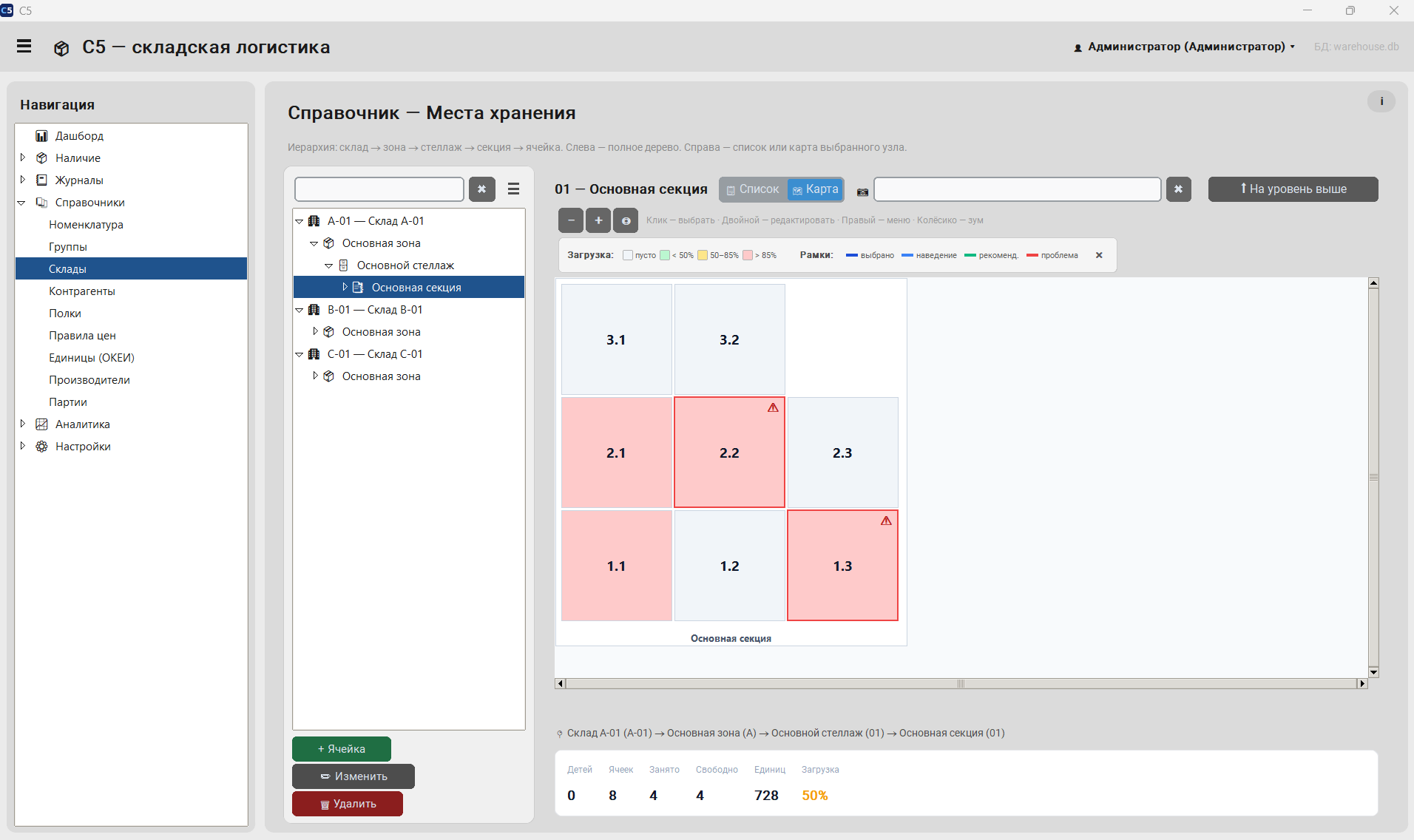Zoom out the map with minus
The width and height of the screenshot is (1414, 840).
(571, 220)
